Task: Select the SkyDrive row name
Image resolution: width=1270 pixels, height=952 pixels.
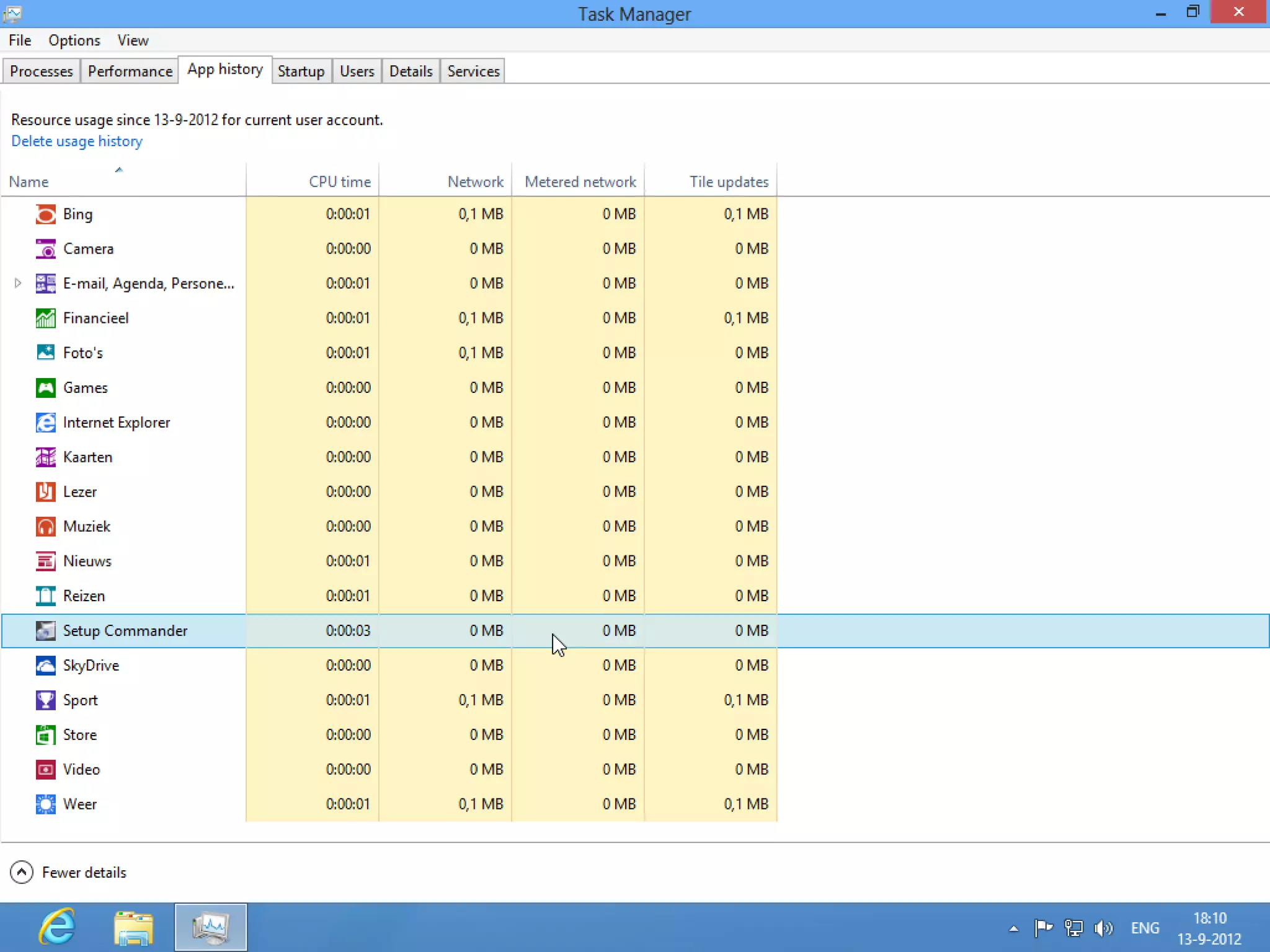Action: [91, 666]
